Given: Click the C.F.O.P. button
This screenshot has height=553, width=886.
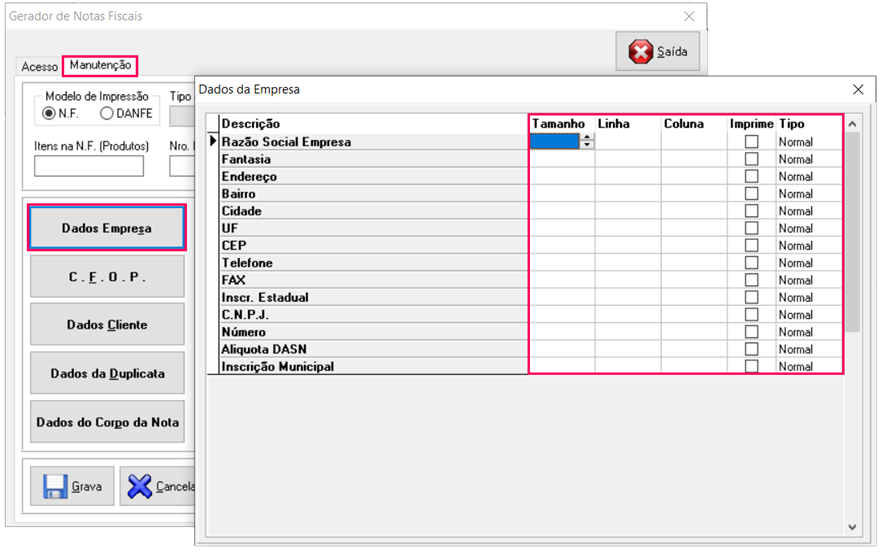Looking at the screenshot, I should click(107, 277).
